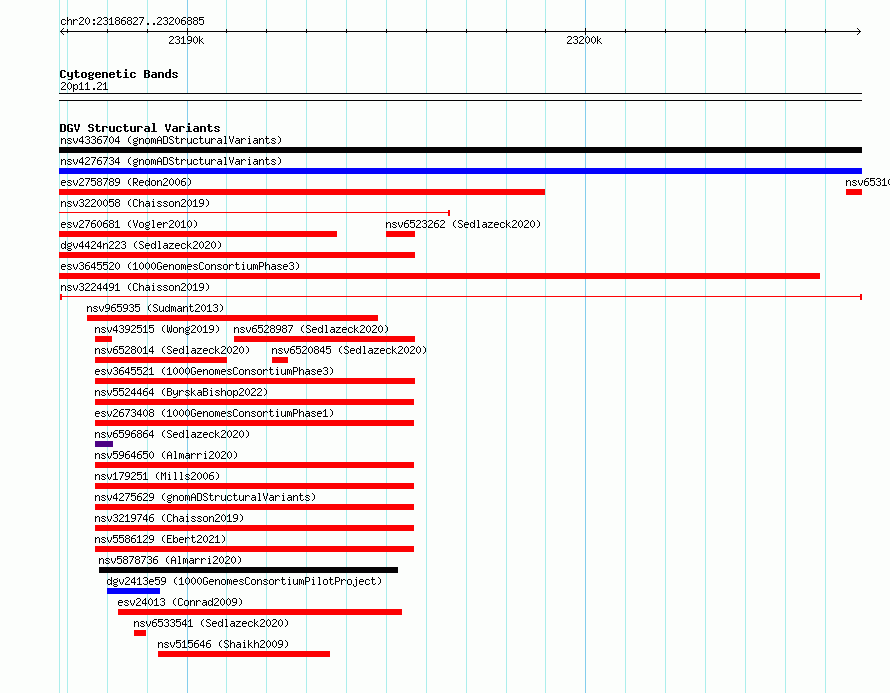Click the esv2758789 red variant bar
The height and width of the screenshot is (693, 890).
(302, 192)
